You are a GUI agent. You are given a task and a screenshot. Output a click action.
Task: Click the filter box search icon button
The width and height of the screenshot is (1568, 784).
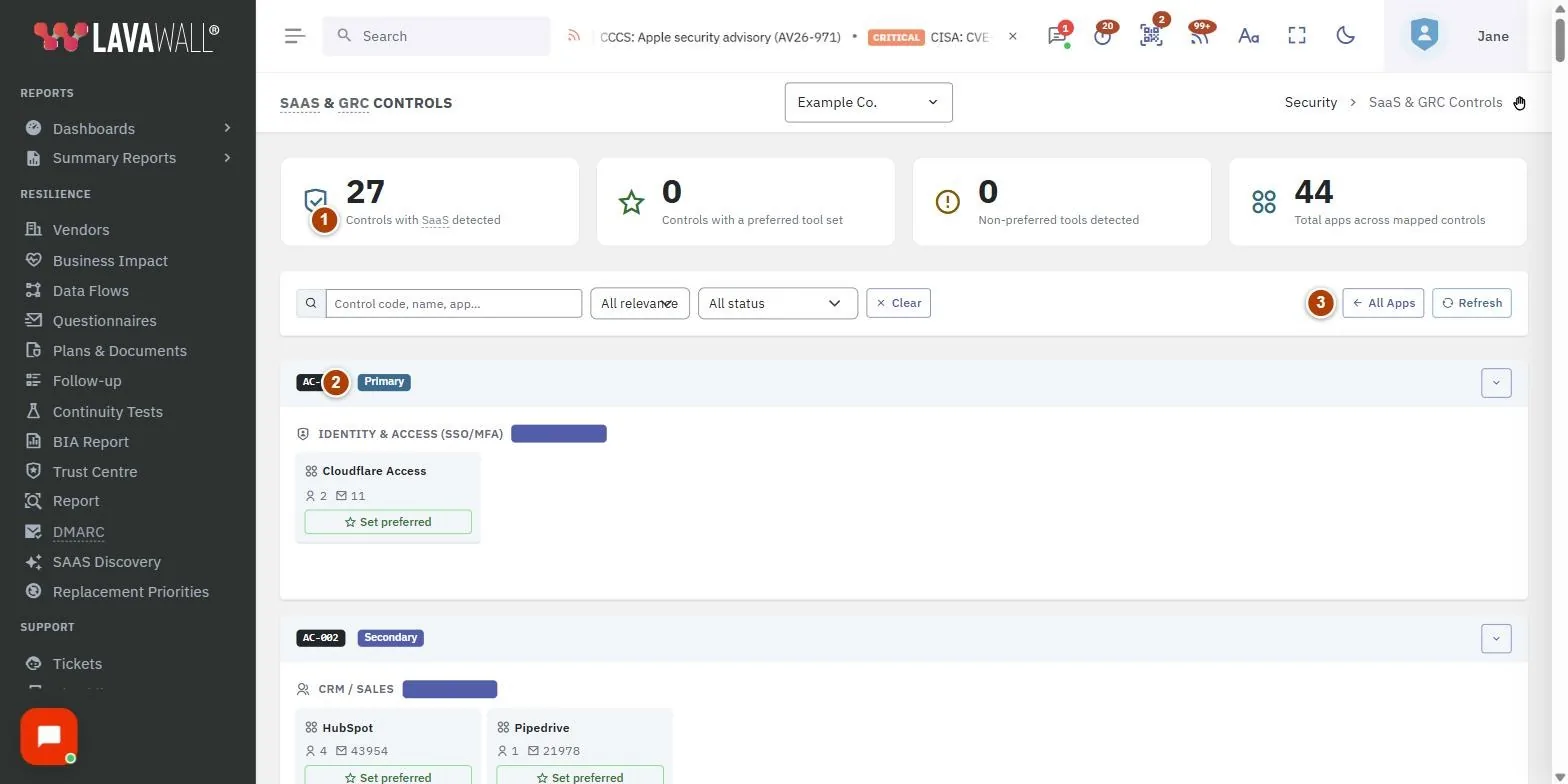coord(311,303)
